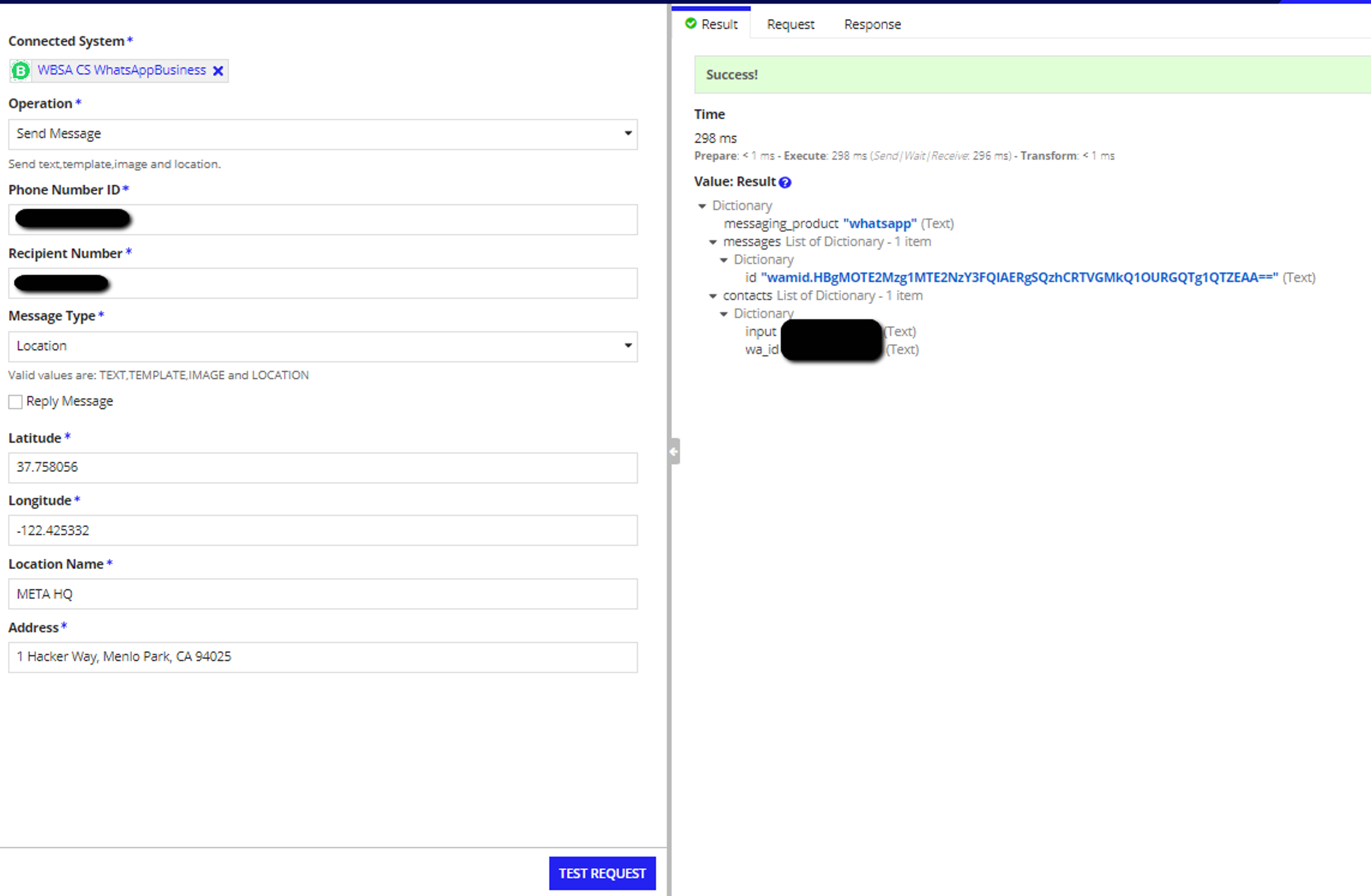
Task: Click the Recipient Number input field
Action: click(x=323, y=283)
